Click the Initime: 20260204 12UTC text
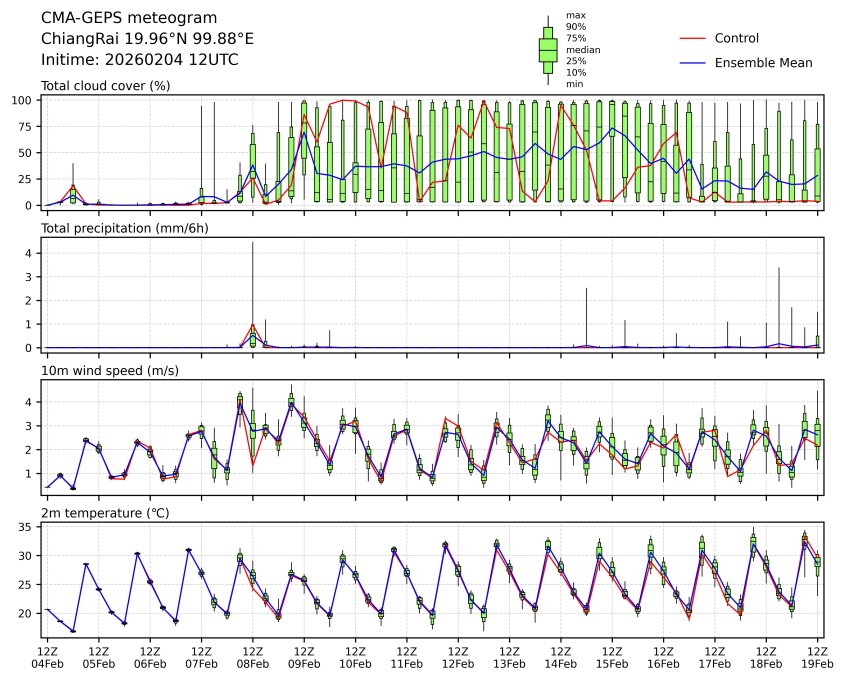 click(x=140, y=59)
